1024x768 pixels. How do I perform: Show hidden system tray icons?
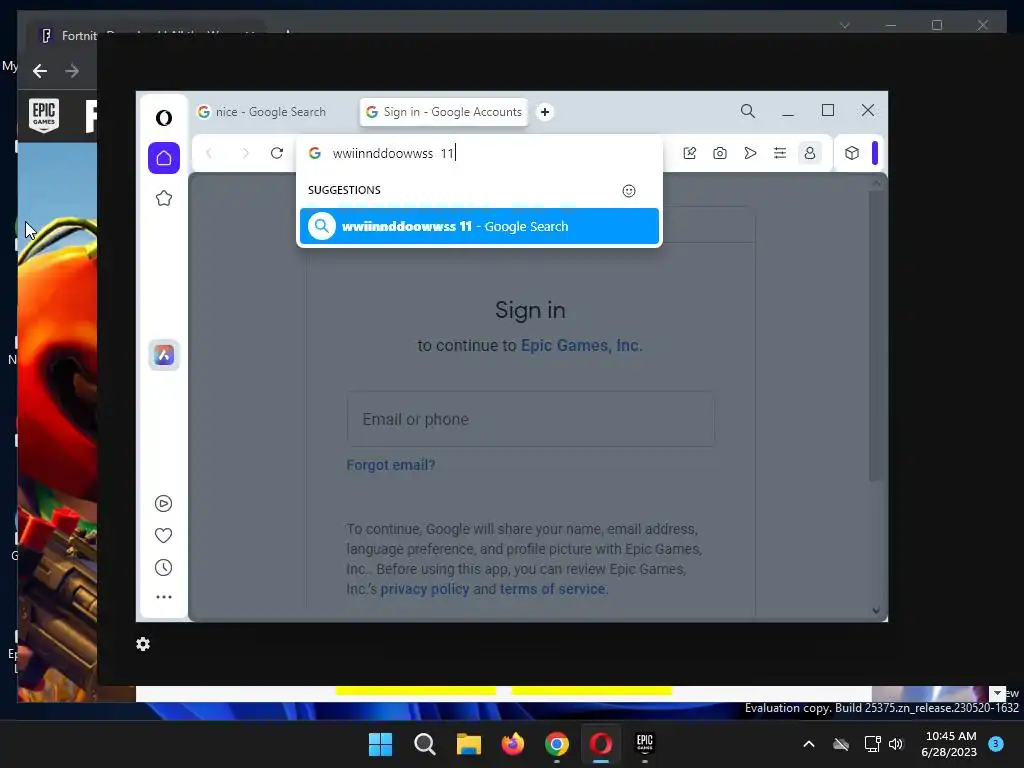(x=808, y=744)
